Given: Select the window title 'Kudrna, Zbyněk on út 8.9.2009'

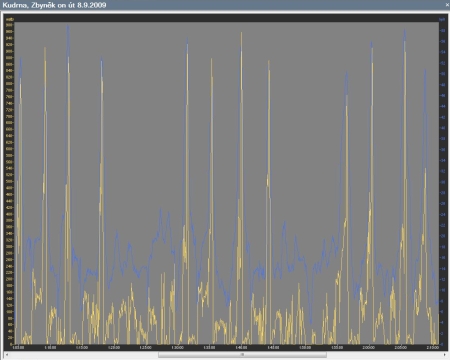Looking at the screenshot, I should pos(54,5).
